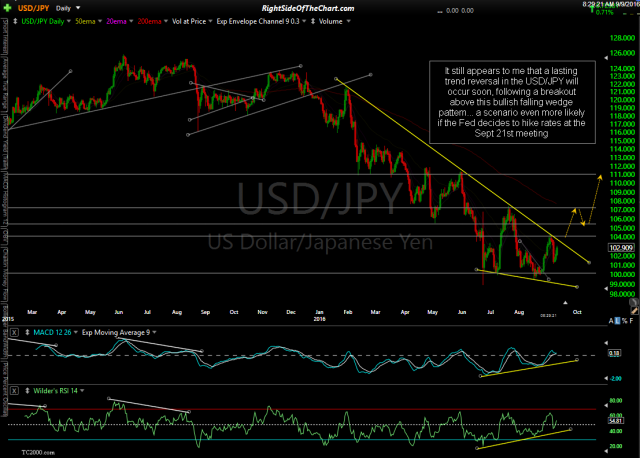Click the move handle beside USD/JPY Daily
Screen dimensions: 640x458
point(15,21)
